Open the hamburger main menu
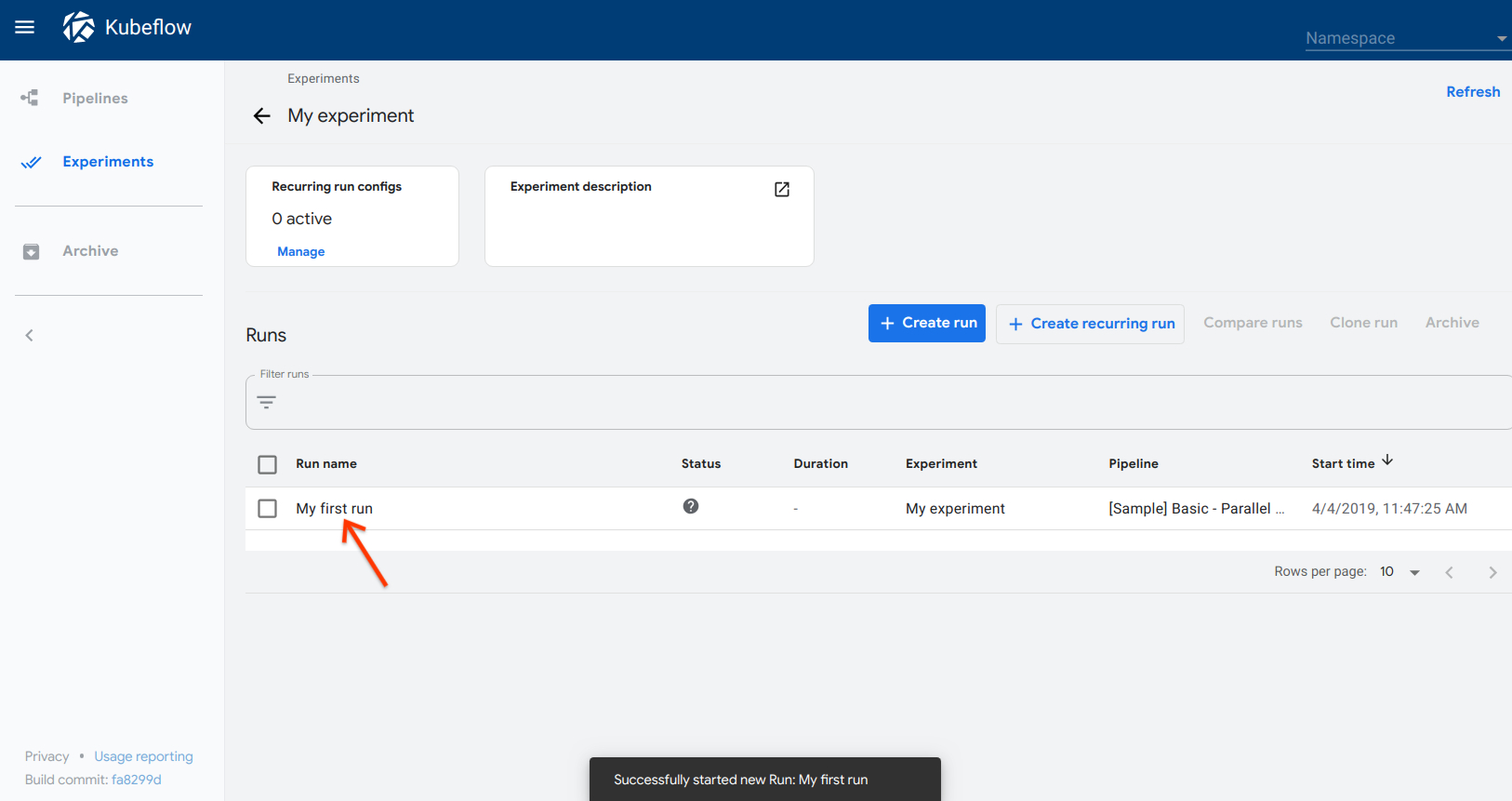This screenshot has height=801, width=1512. (x=25, y=28)
